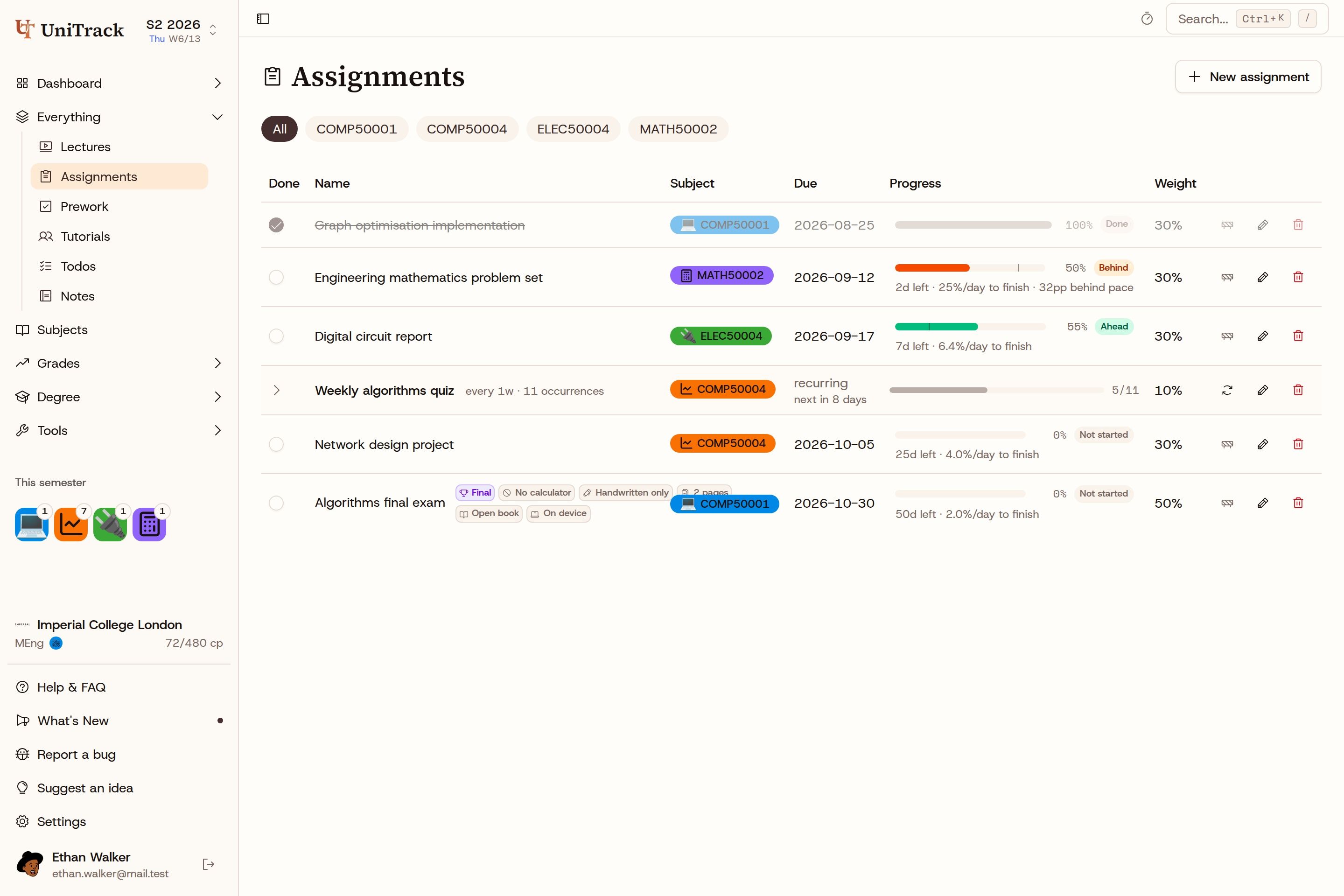Delete Weekly algorithms quiz
1344x896 pixels.
click(1298, 390)
